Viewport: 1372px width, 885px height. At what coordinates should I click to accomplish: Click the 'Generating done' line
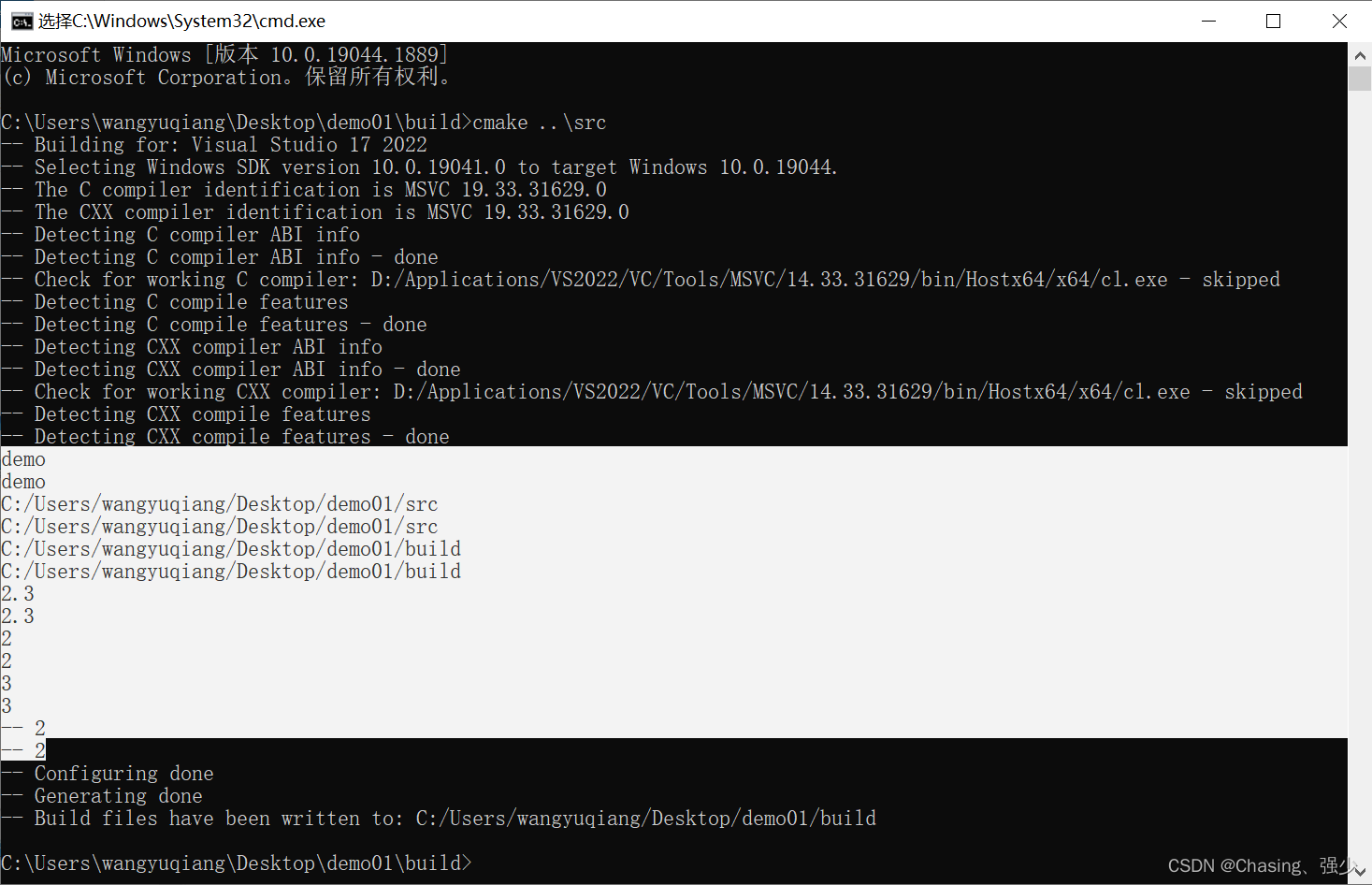pos(102,796)
